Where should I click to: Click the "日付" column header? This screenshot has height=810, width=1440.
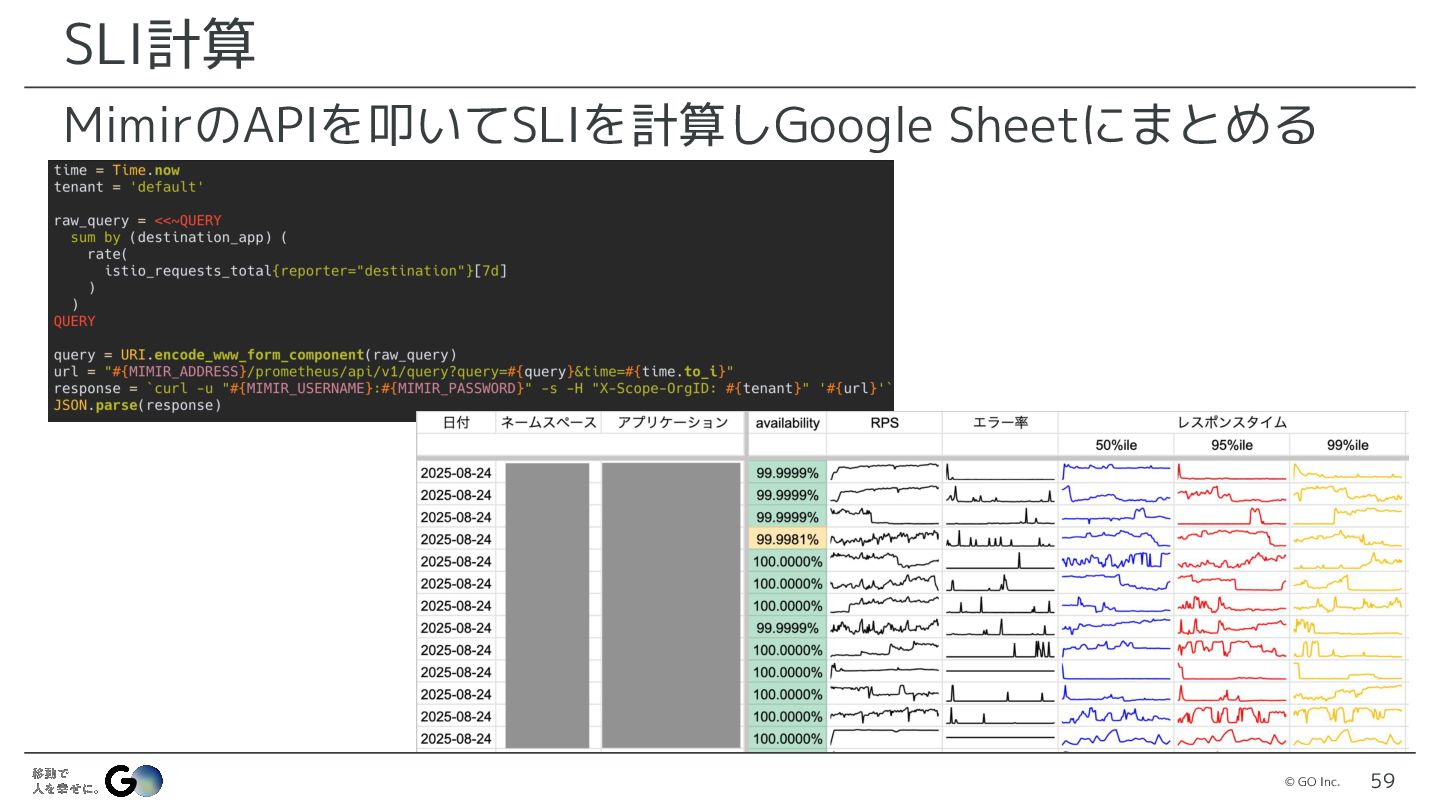pyautogui.click(x=456, y=423)
